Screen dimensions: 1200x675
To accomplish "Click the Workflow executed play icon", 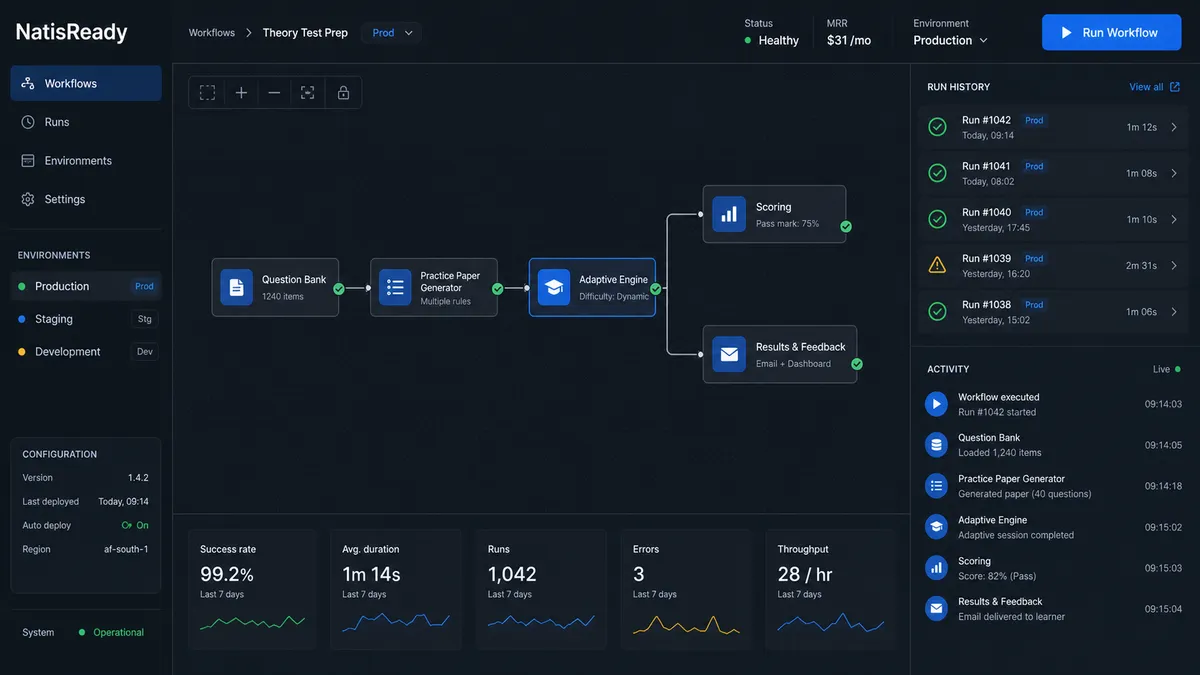I will coord(936,404).
